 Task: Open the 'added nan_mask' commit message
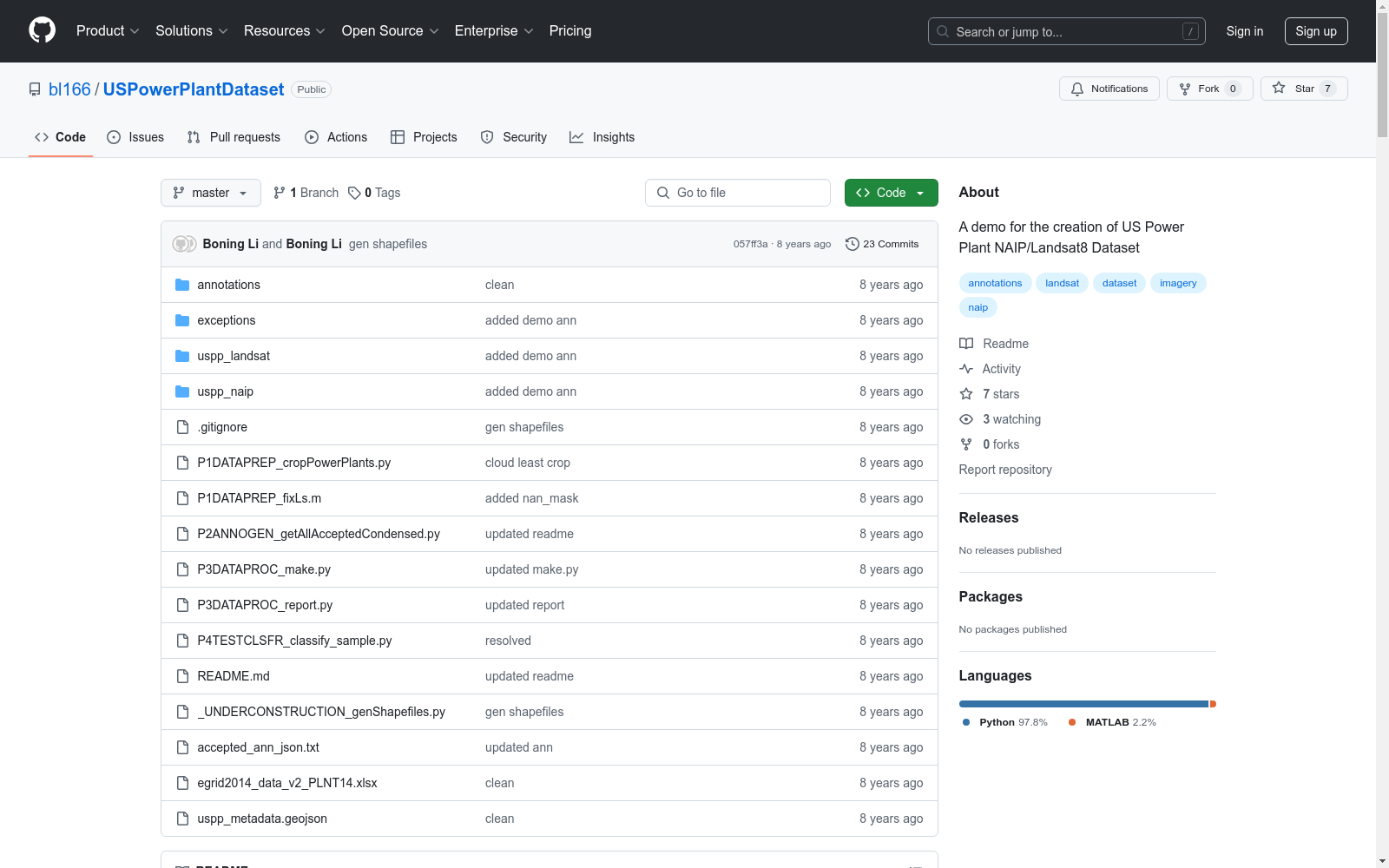tap(531, 498)
